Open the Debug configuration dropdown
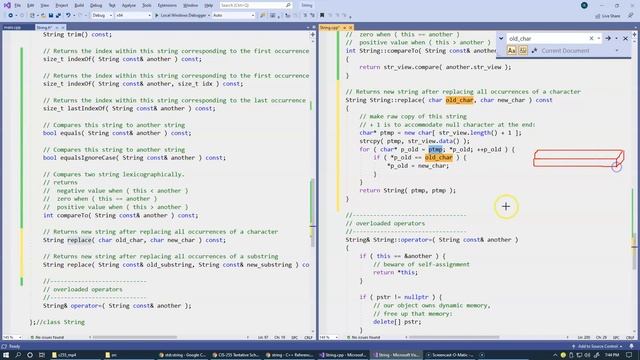The image size is (640, 360). 102,16
